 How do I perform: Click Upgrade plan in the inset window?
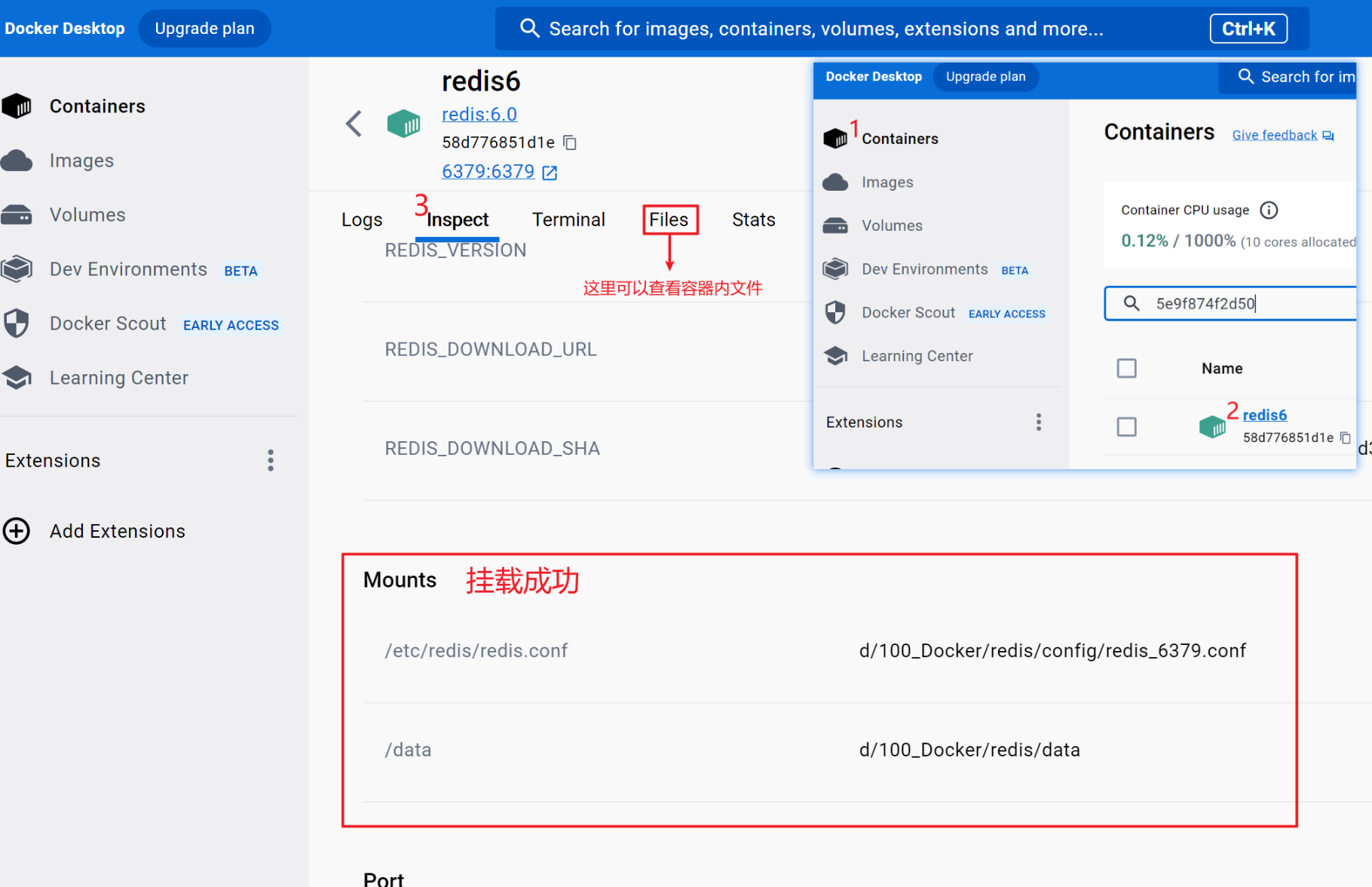click(985, 77)
